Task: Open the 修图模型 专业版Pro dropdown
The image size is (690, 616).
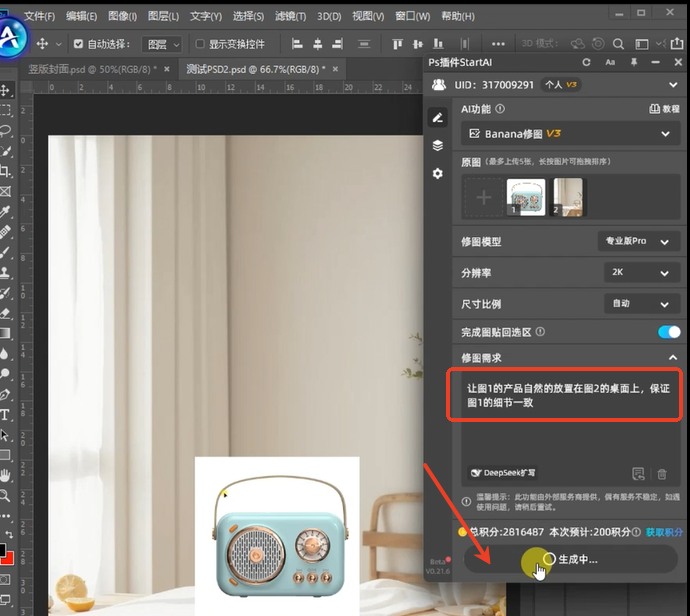Action: pos(639,241)
